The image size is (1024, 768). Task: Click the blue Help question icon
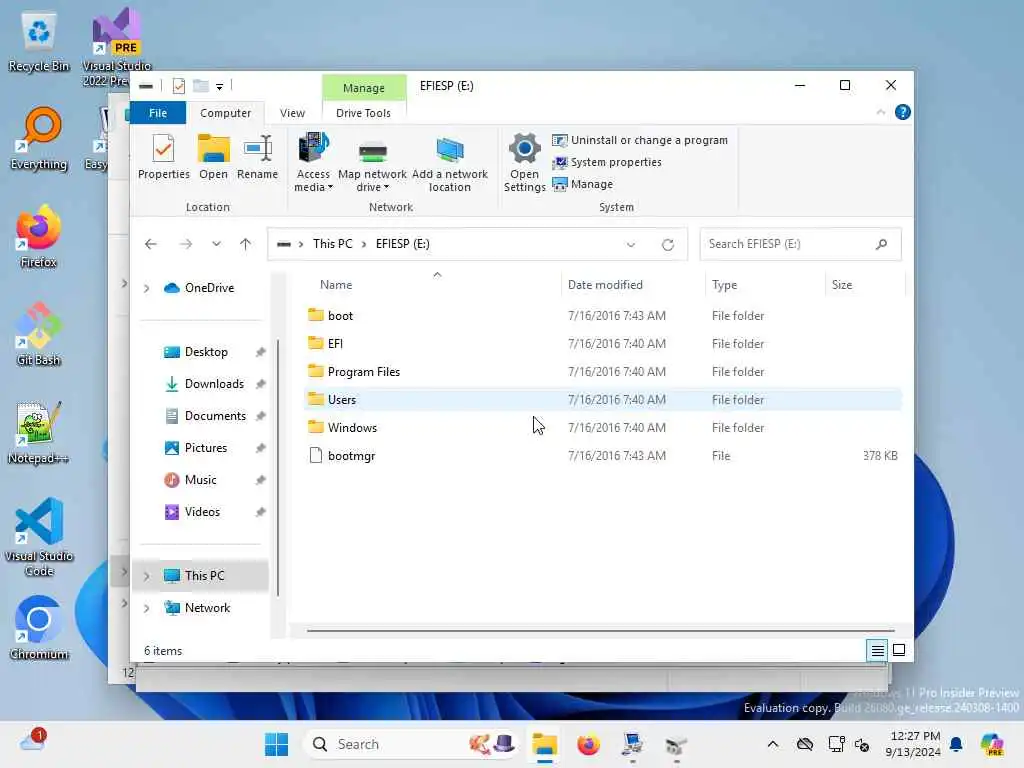click(903, 112)
